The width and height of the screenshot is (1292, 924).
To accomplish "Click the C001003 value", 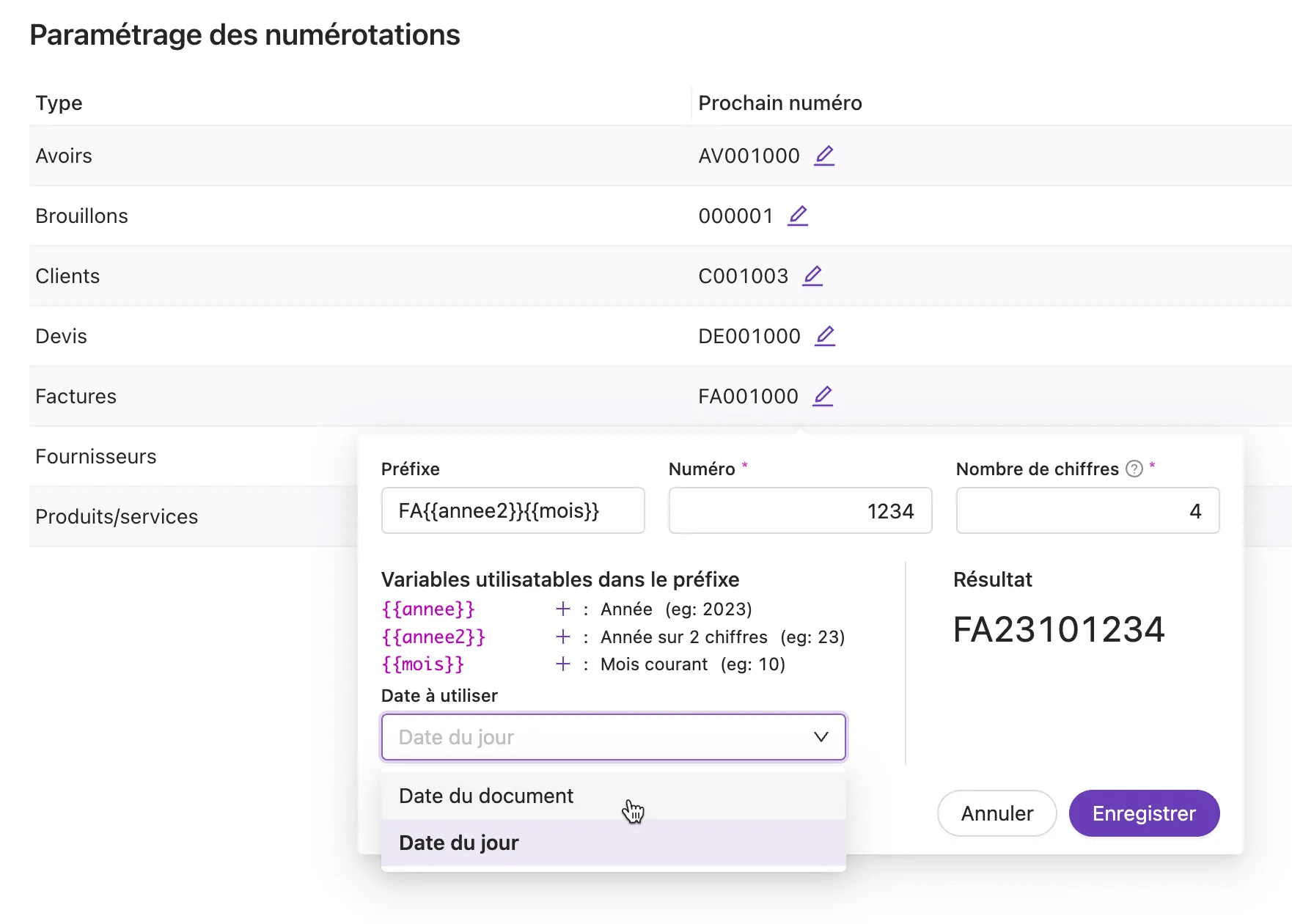I will pyautogui.click(x=743, y=276).
